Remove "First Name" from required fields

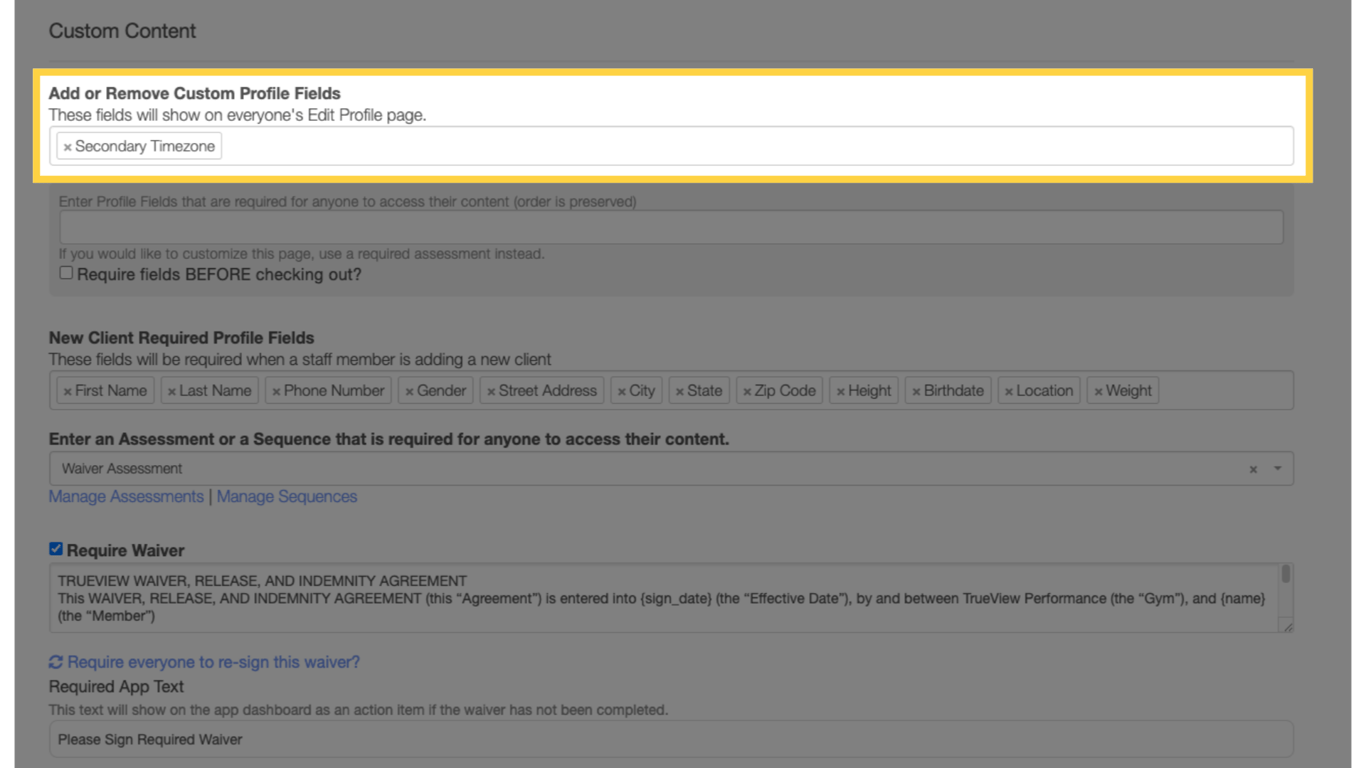coord(68,391)
